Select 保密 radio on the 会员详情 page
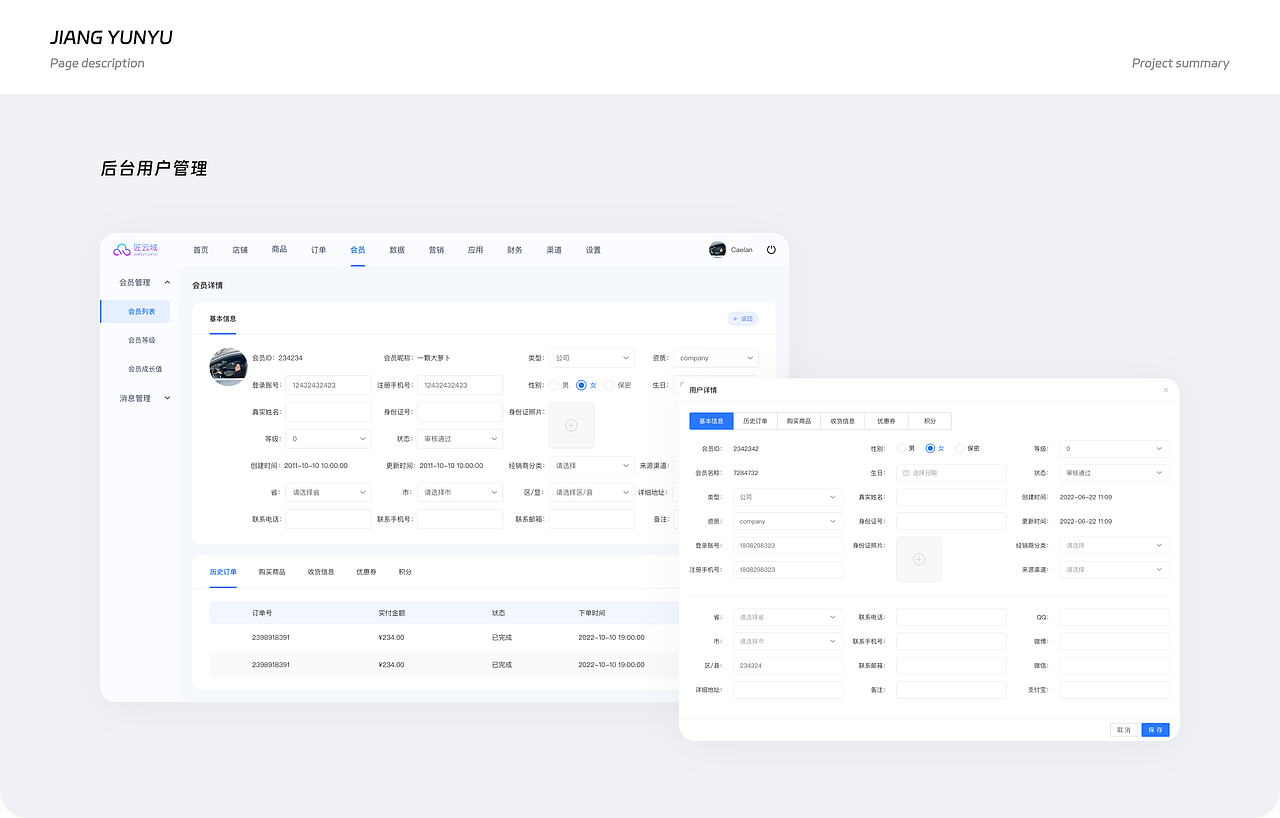The width and height of the screenshot is (1280, 818). [609, 385]
